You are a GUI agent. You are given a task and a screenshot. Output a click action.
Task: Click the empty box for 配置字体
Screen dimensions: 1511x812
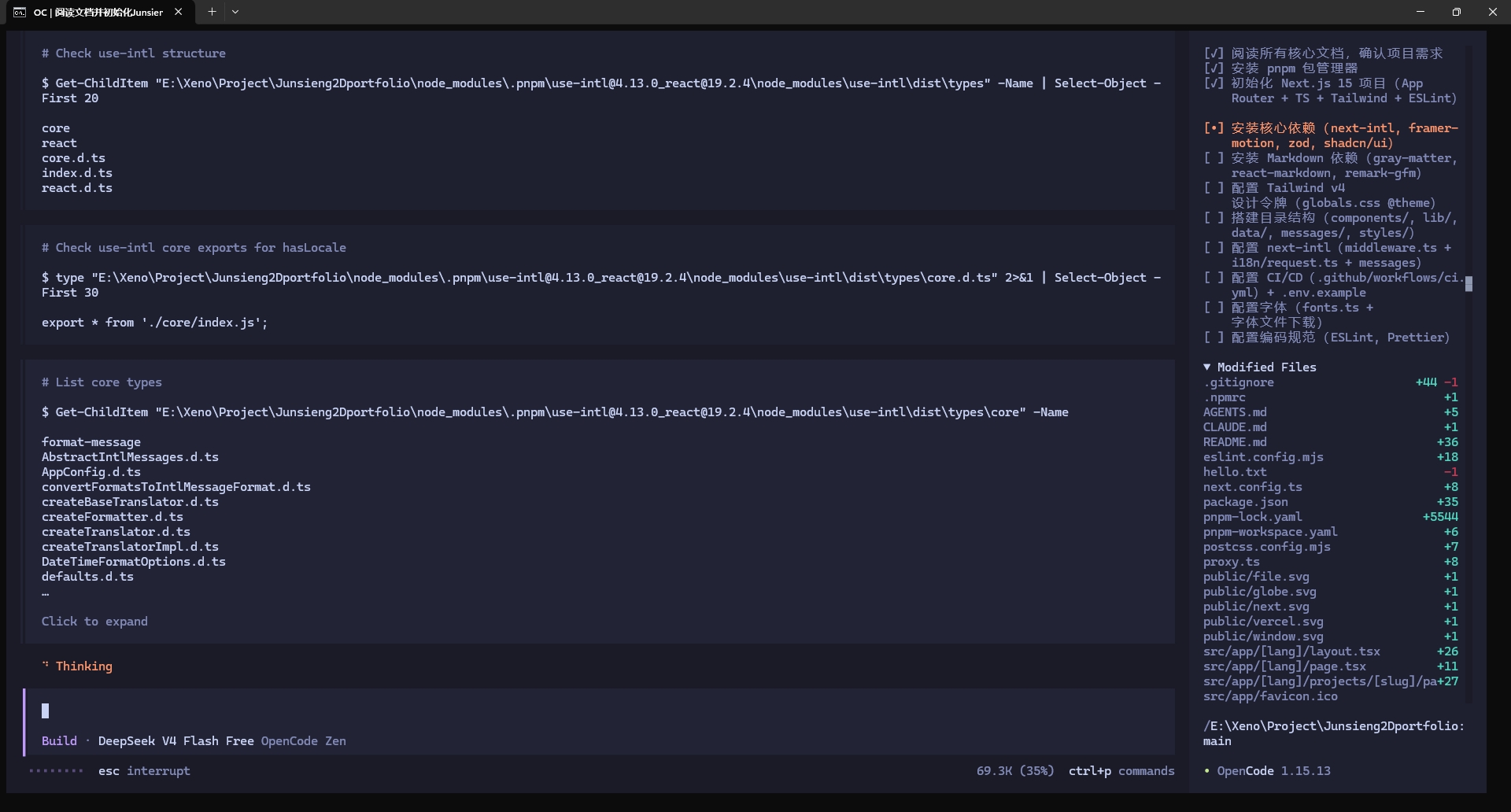[x=1214, y=308]
